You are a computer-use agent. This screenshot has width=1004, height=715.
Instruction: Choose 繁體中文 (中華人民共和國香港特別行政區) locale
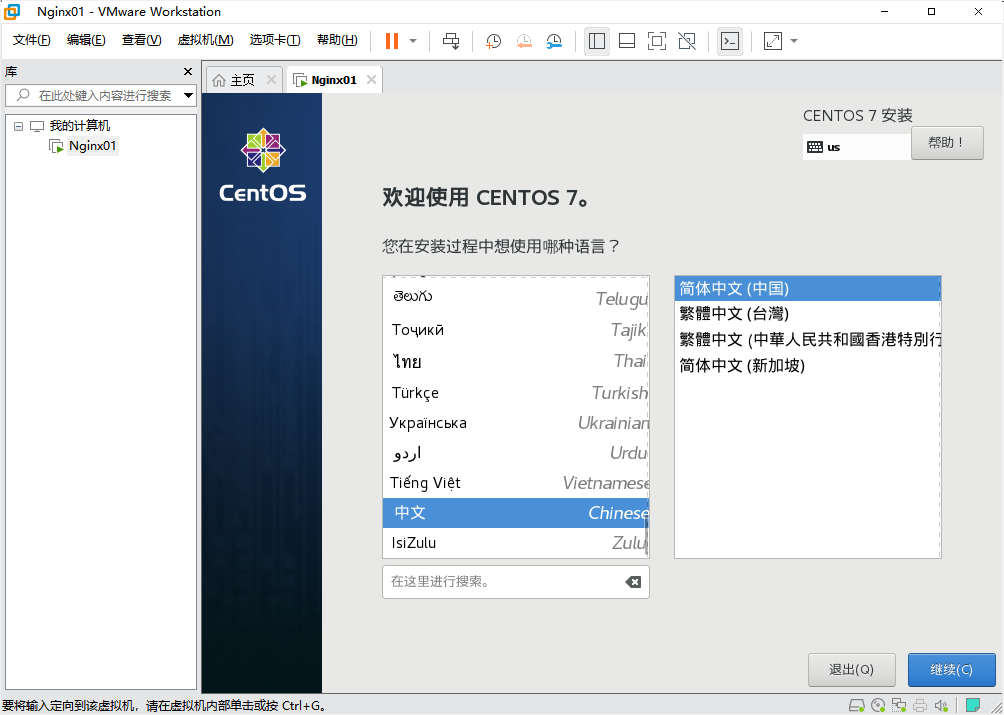[x=807, y=339]
